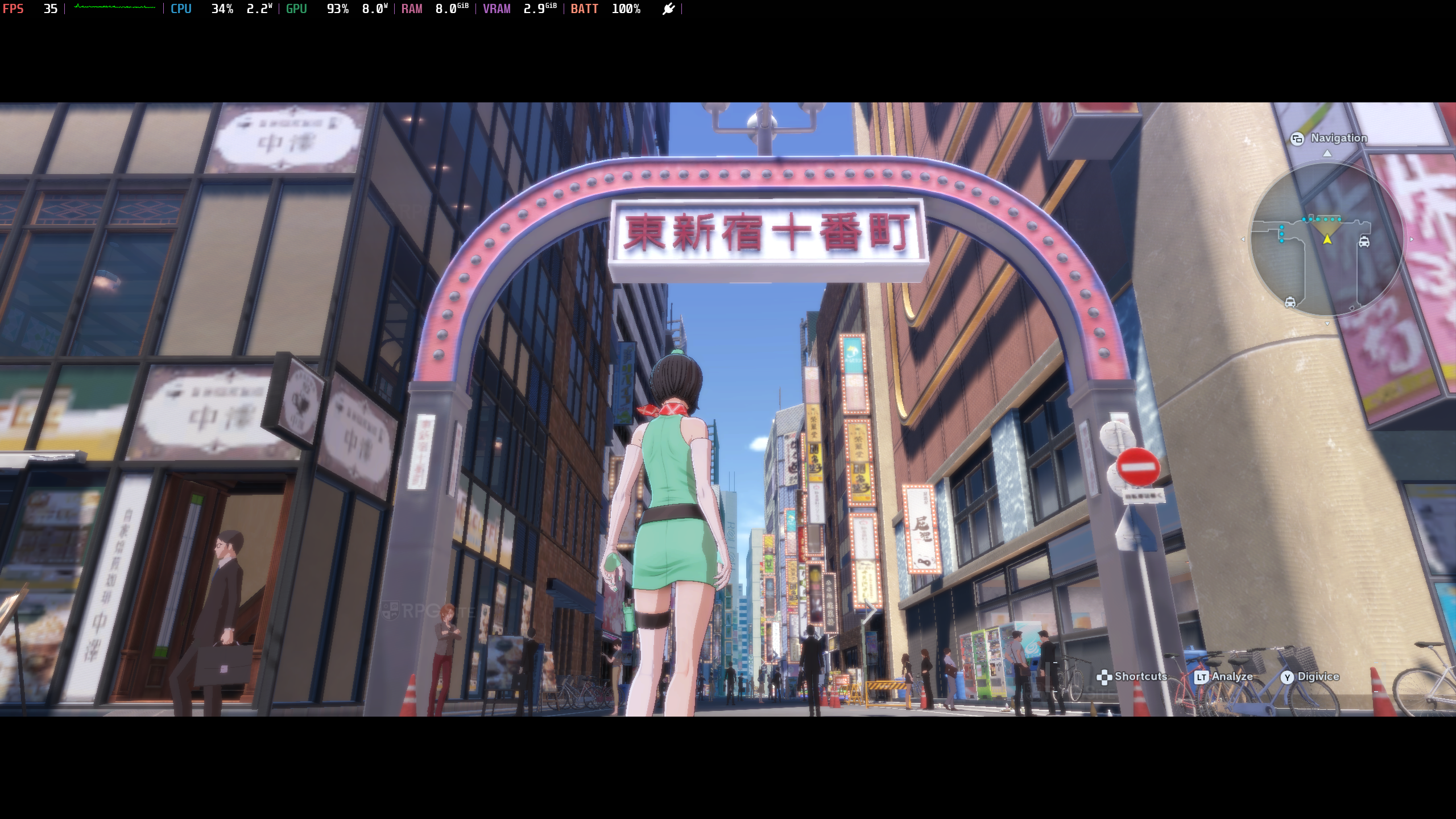Screen dimensions: 1456x819
Task: Select the Analyze prompt label
Action: click(x=1232, y=676)
